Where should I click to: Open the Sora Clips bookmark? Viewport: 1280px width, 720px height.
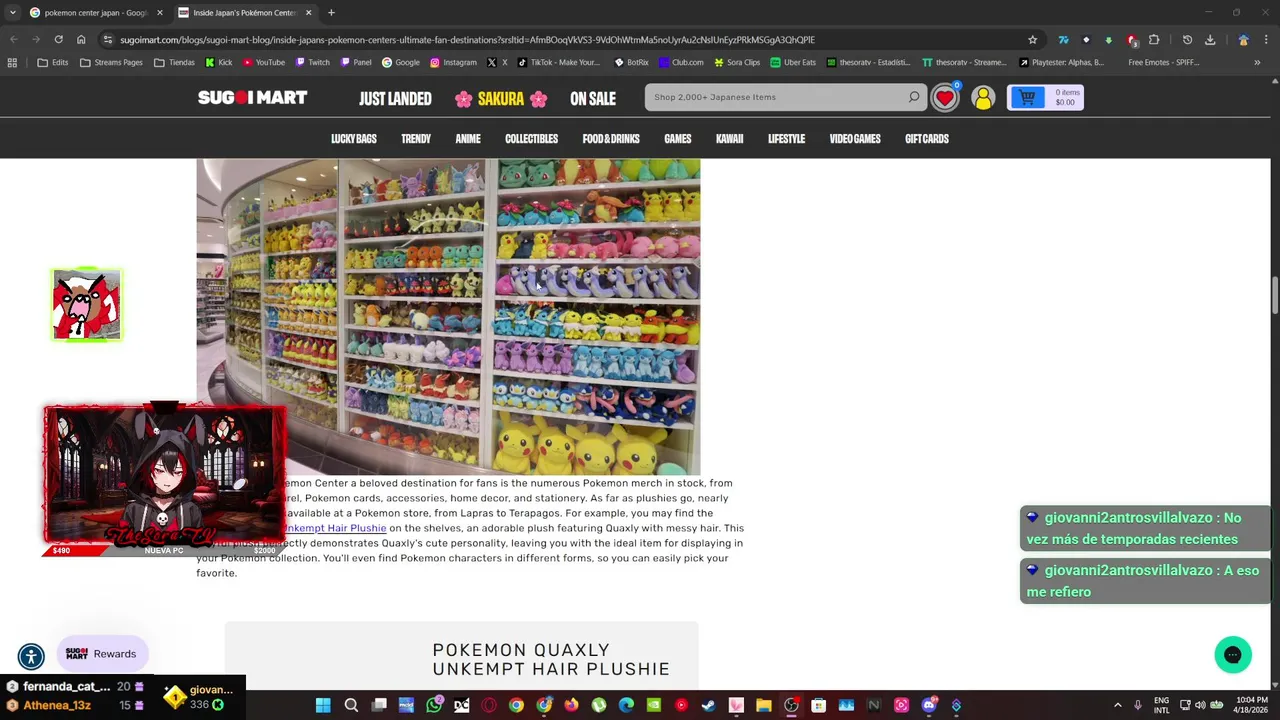tap(736, 62)
